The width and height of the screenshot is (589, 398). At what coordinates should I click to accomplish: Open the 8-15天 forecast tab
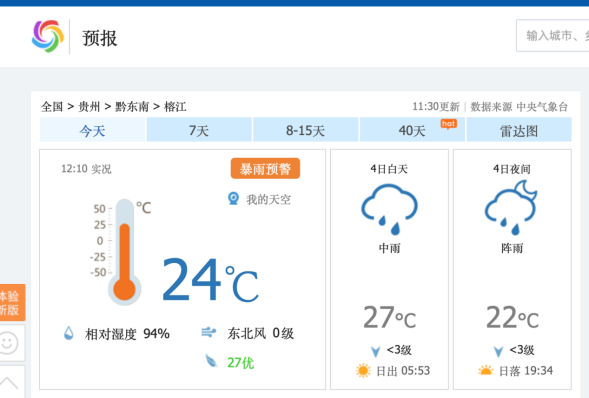click(x=305, y=130)
